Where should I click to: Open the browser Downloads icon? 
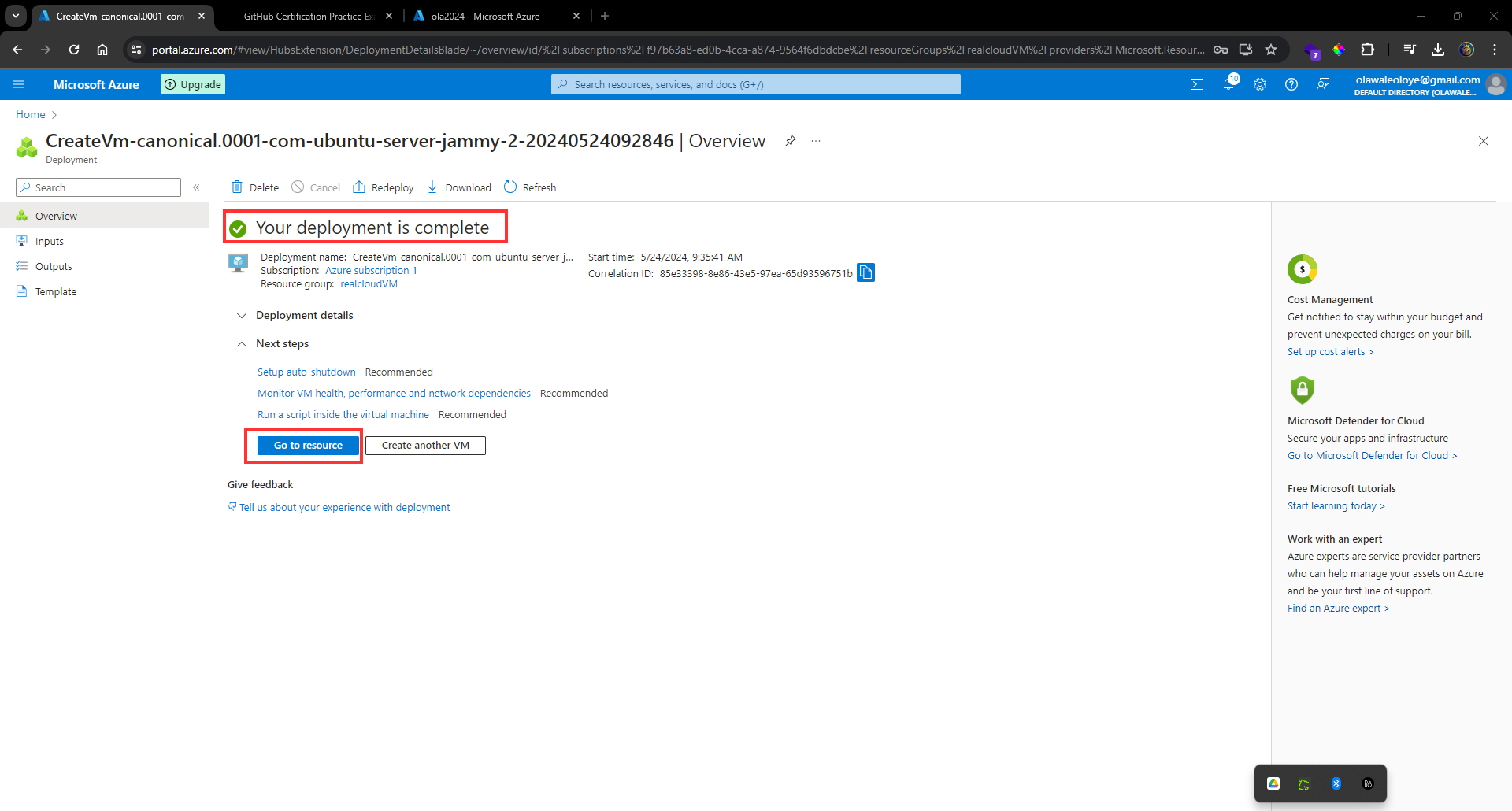click(1438, 50)
